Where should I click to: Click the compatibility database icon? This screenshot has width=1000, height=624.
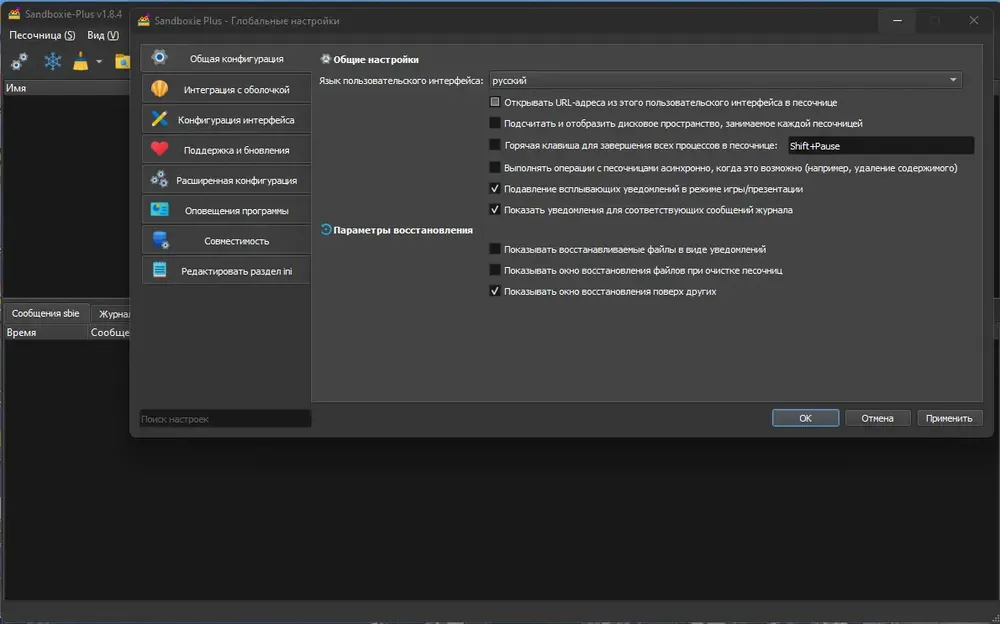click(x=160, y=240)
